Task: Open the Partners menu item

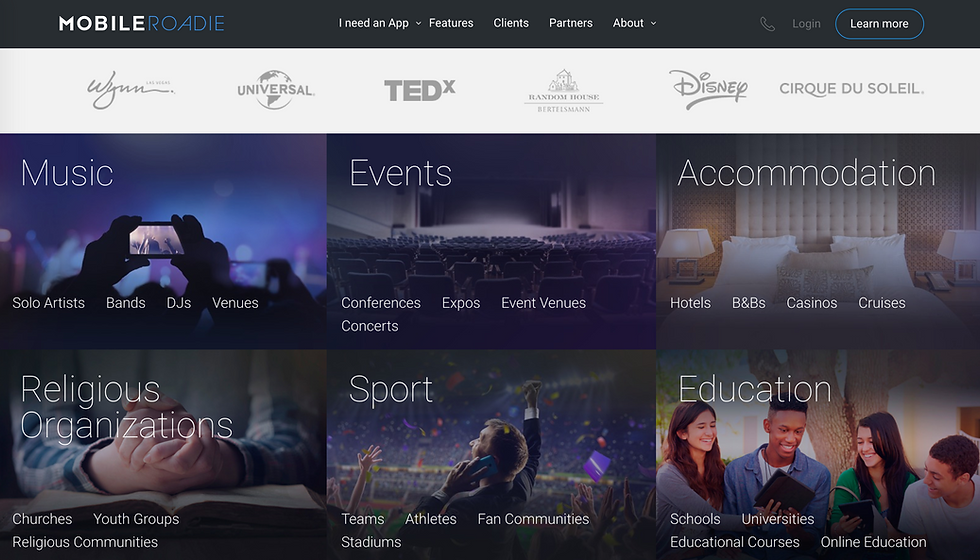Action: point(571,23)
